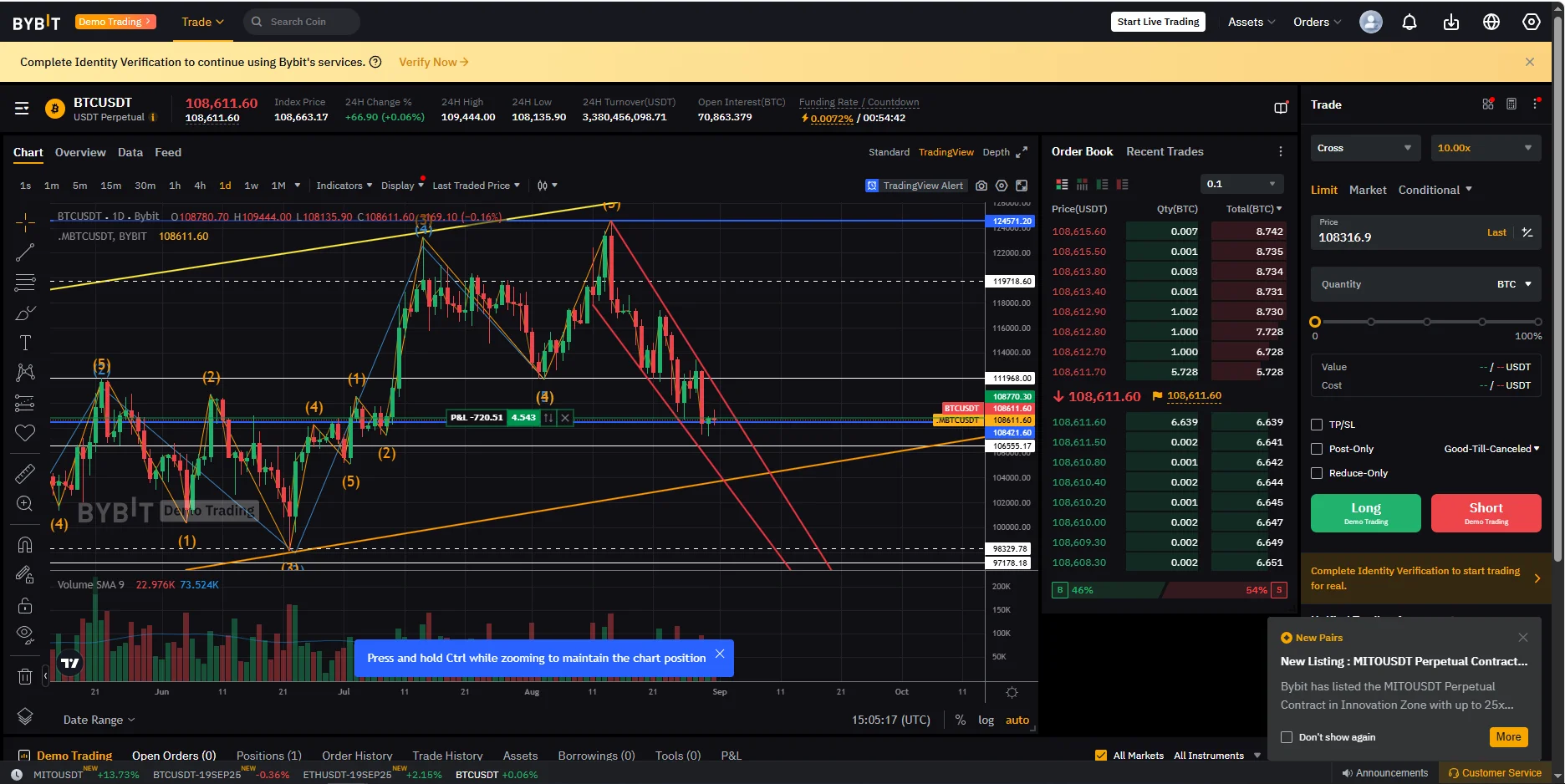
Task: Expand the Indicators dropdown
Action: click(344, 186)
